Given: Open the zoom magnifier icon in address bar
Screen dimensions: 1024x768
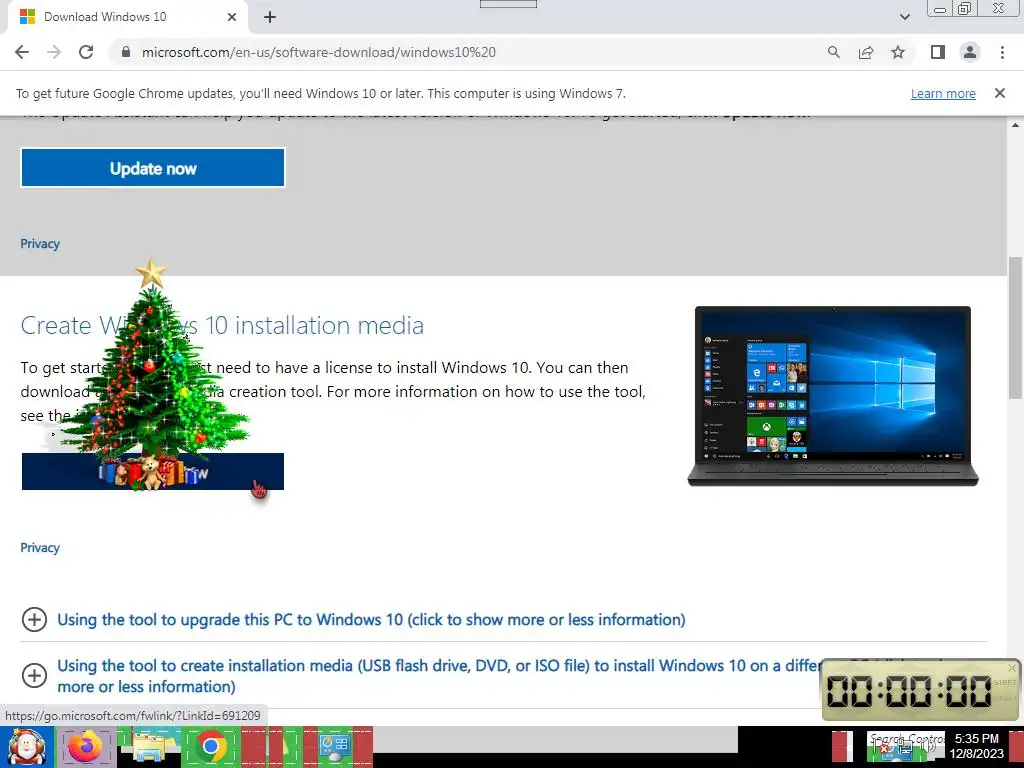Looking at the screenshot, I should [x=833, y=52].
